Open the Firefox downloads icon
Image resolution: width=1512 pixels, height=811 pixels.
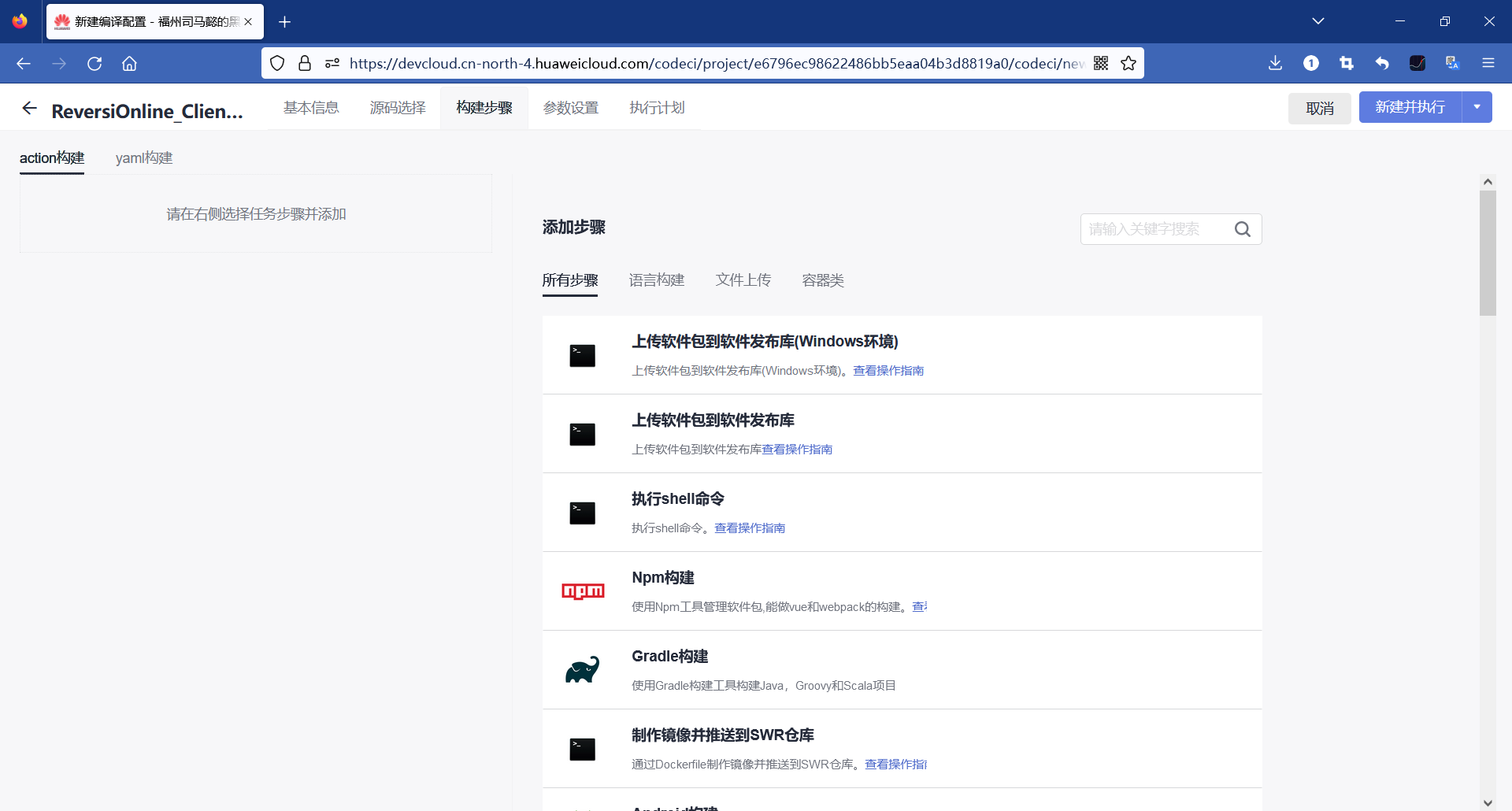coord(1275,63)
